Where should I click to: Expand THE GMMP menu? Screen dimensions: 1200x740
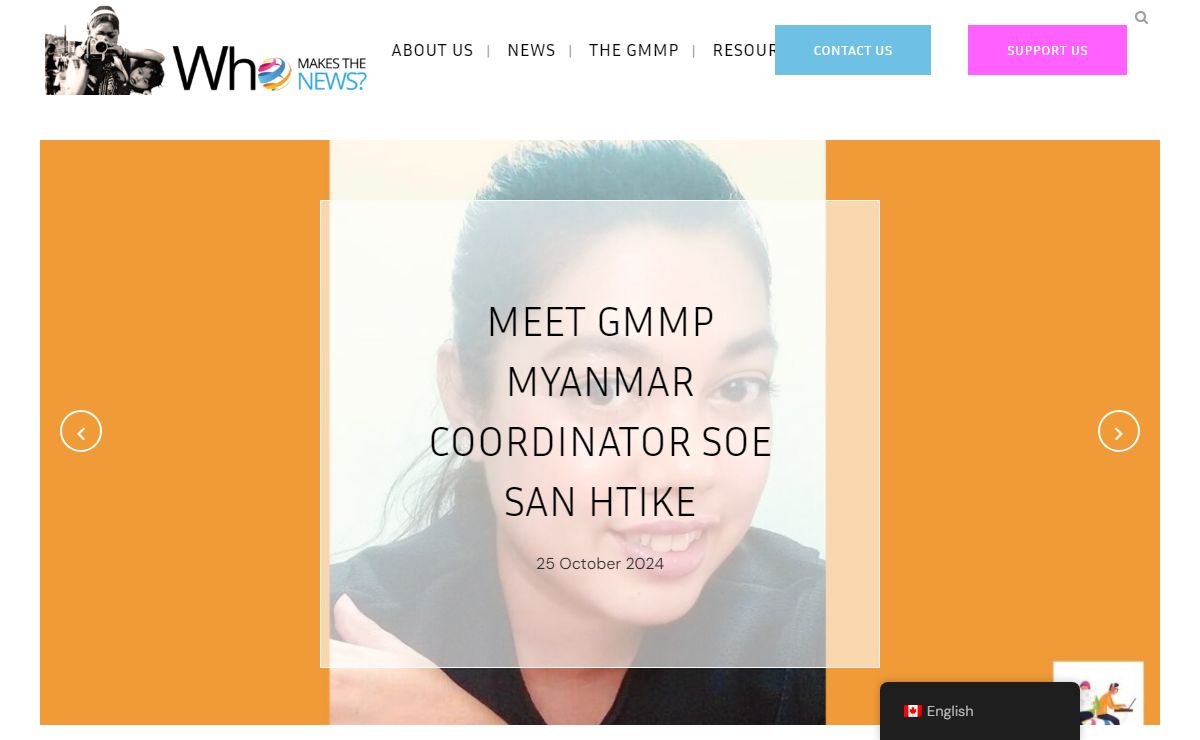point(634,50)
